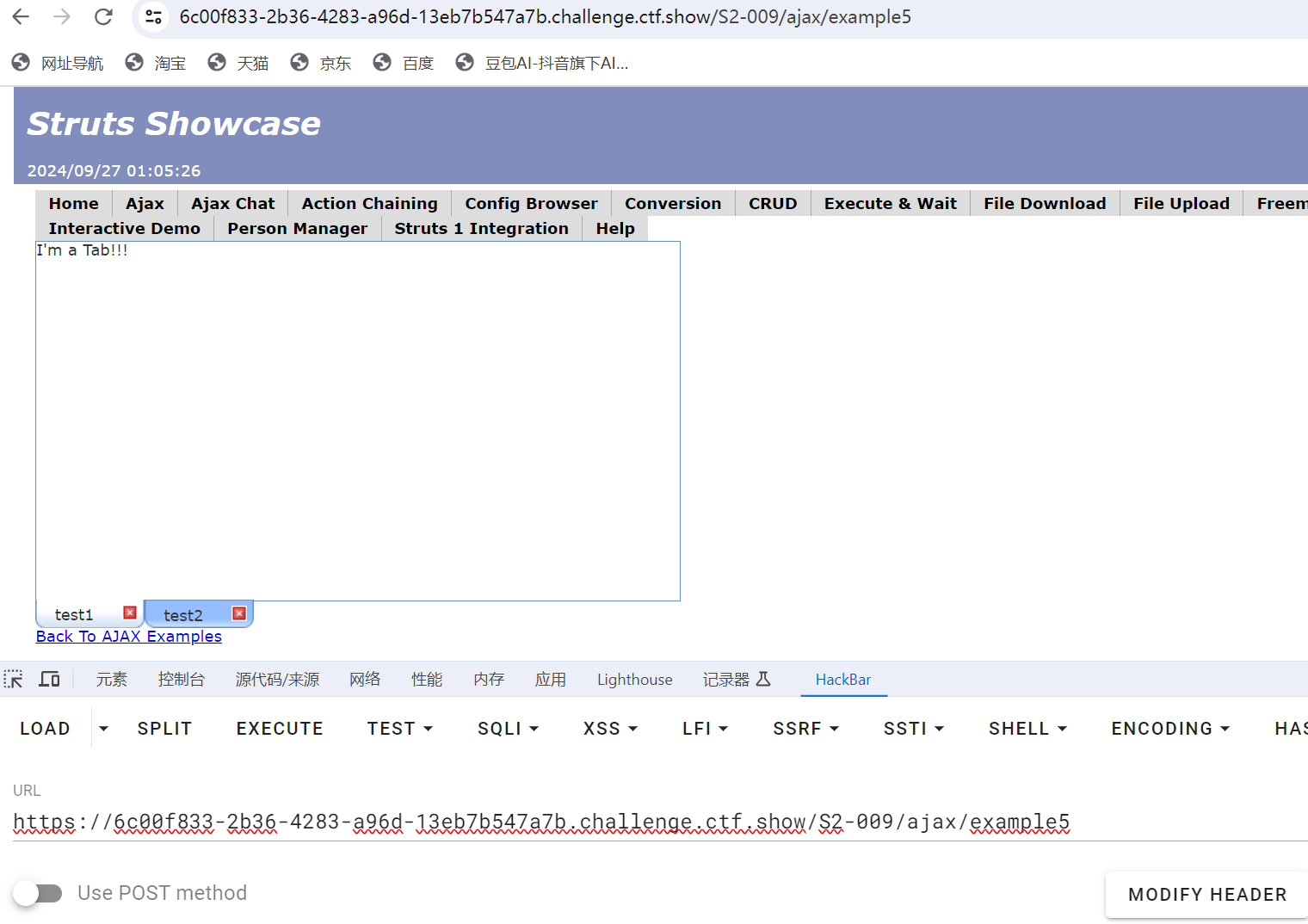Open the TEST dropdown in HackBar

400,729
